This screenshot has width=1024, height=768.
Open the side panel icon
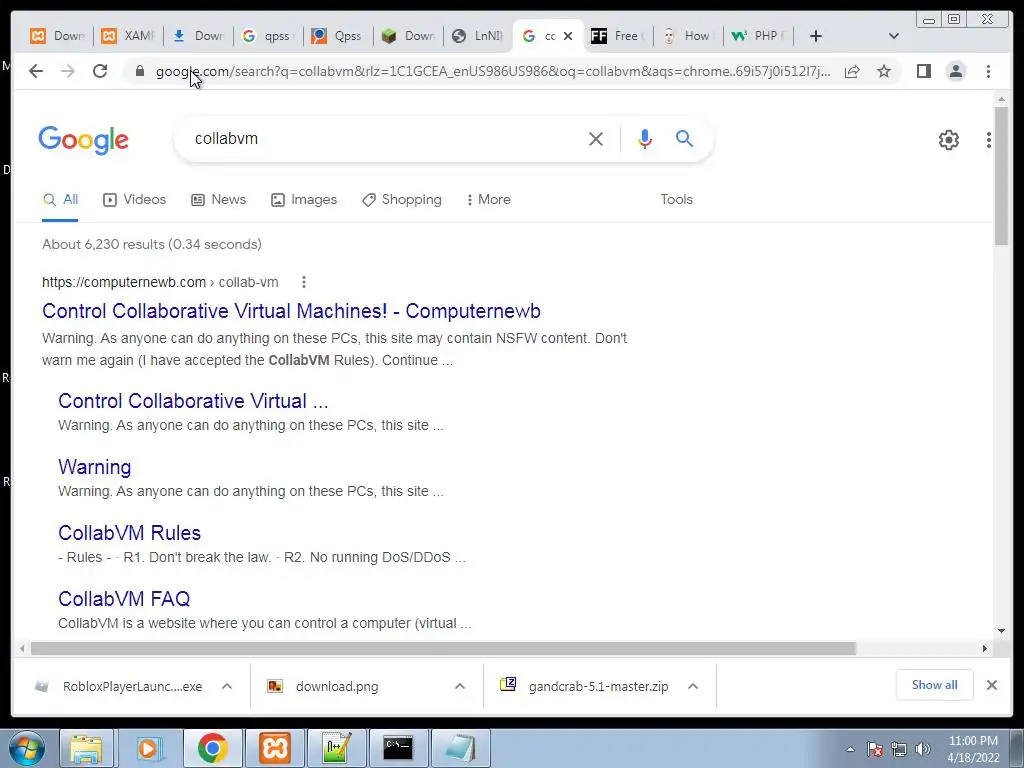point(923,71)
